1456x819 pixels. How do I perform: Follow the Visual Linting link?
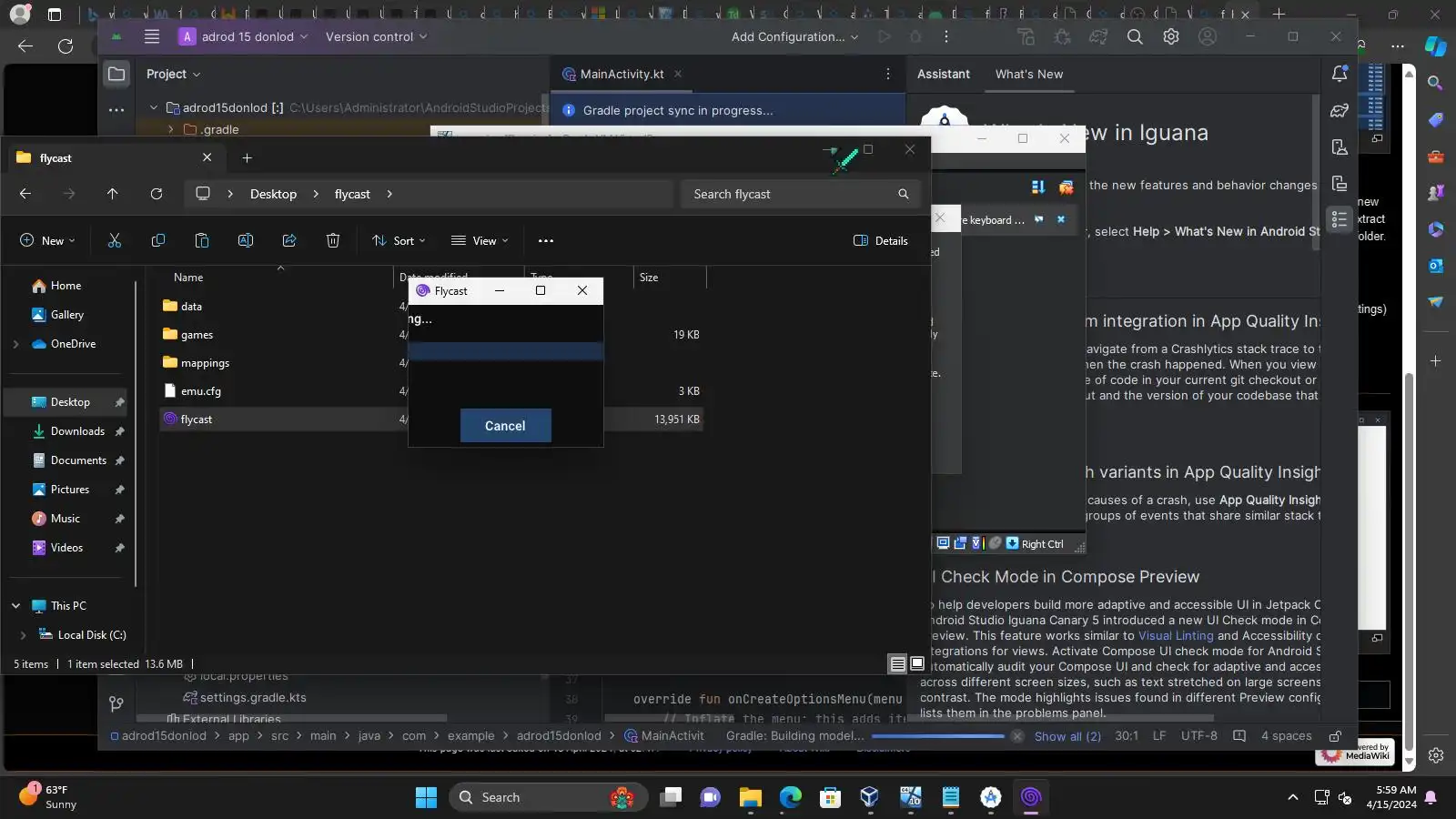[1176, 636]
